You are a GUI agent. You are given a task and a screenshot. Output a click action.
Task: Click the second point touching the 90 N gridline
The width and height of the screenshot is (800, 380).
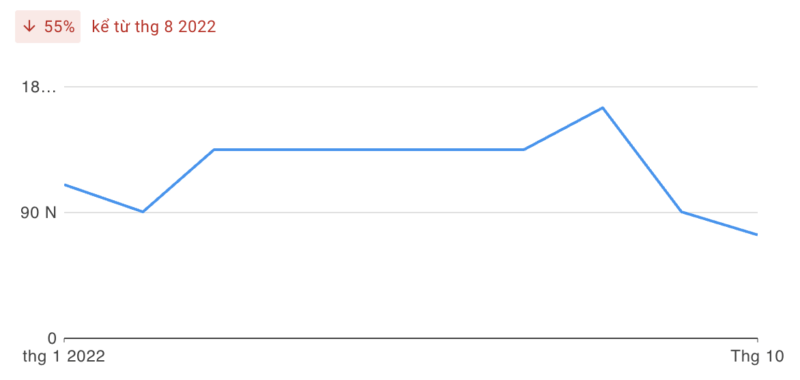click(x=681, y=212)
